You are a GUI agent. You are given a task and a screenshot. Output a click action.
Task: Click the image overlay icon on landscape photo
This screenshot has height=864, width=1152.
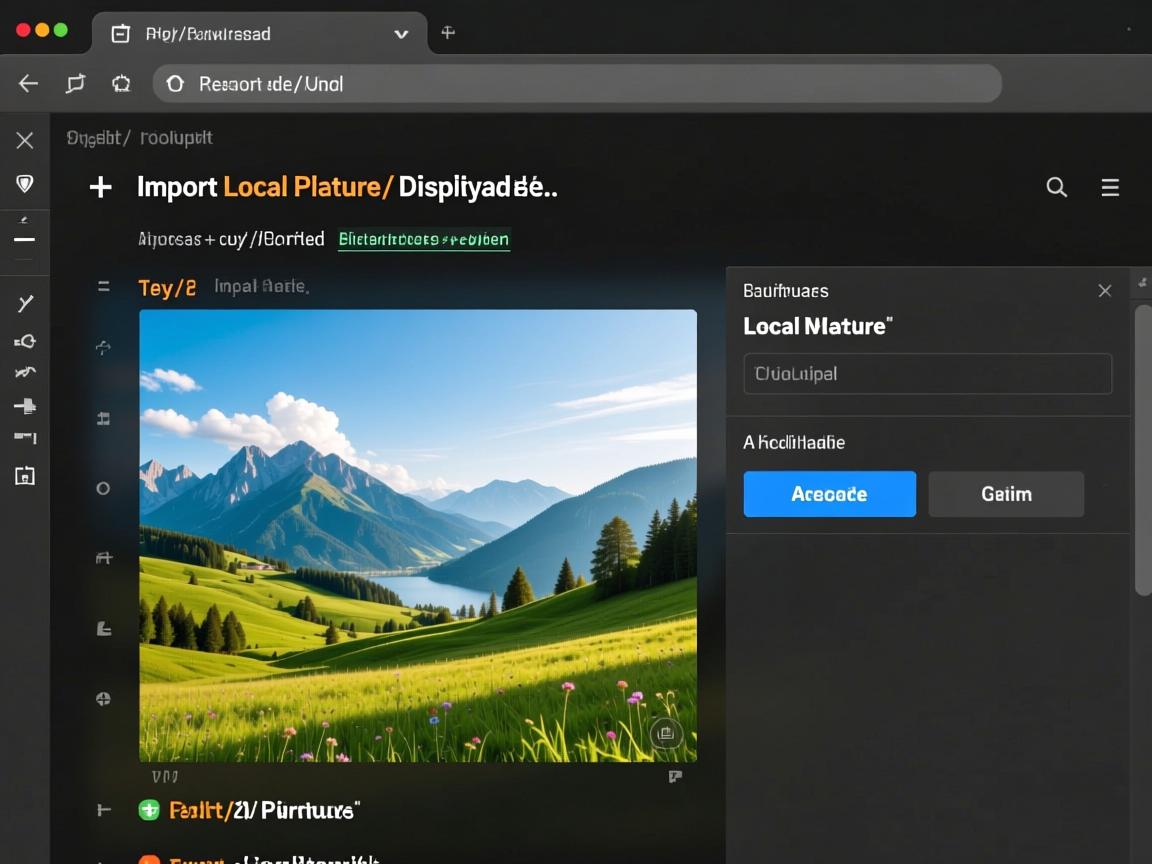[665, 734]
